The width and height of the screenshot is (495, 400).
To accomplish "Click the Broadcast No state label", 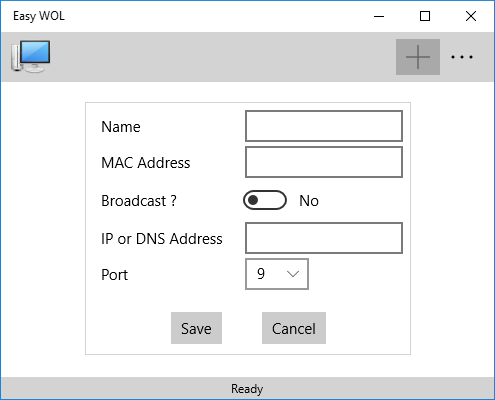I will point(309,201).
